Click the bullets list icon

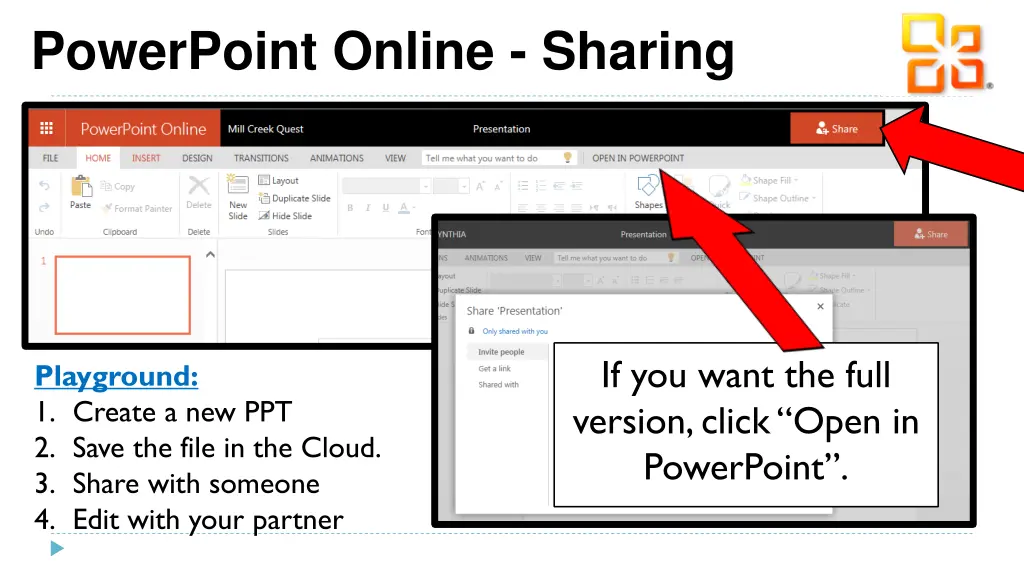(x=523, y=186)
